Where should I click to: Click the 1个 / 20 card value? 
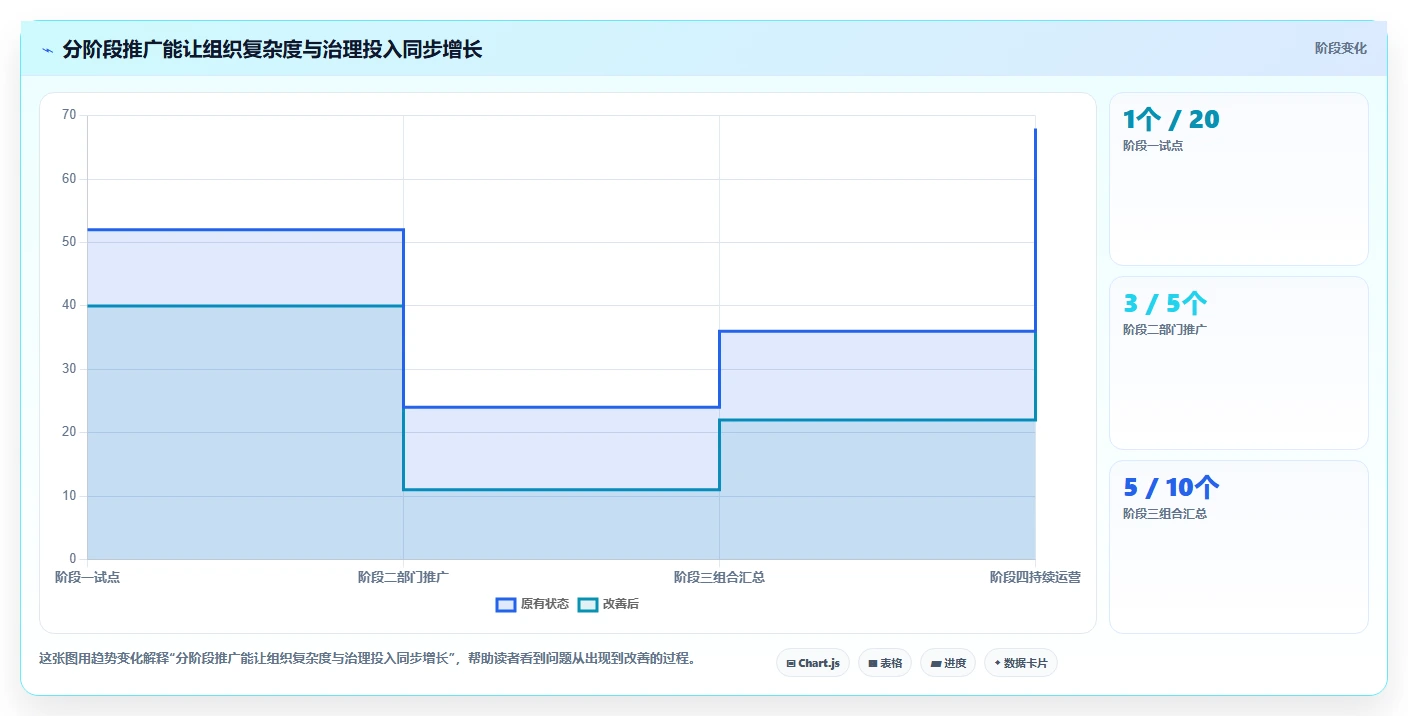1171,120
